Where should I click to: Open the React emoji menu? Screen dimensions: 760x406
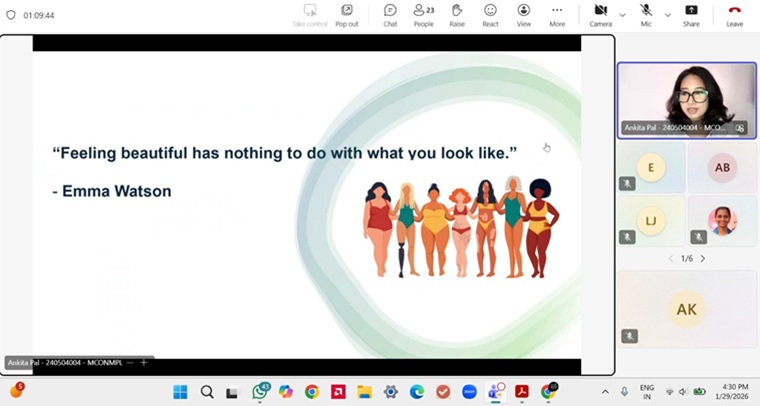[490, 14]
